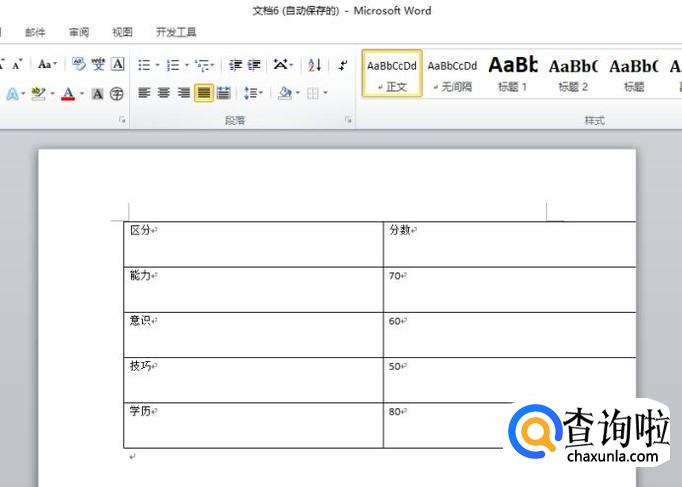The width and height of the screenshot is (682, 487).
Task: Toggle character shading button
Action: [98, 94]
